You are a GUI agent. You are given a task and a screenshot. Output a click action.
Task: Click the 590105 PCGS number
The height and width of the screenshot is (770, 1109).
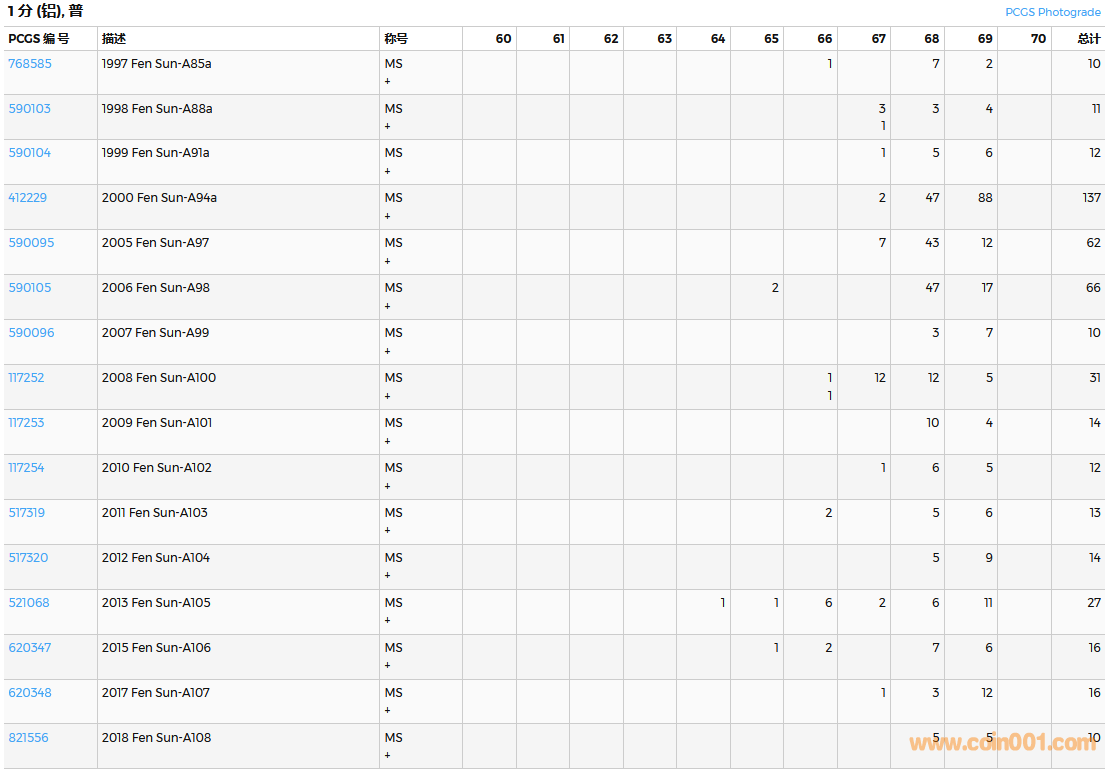[x=30, y=288]
